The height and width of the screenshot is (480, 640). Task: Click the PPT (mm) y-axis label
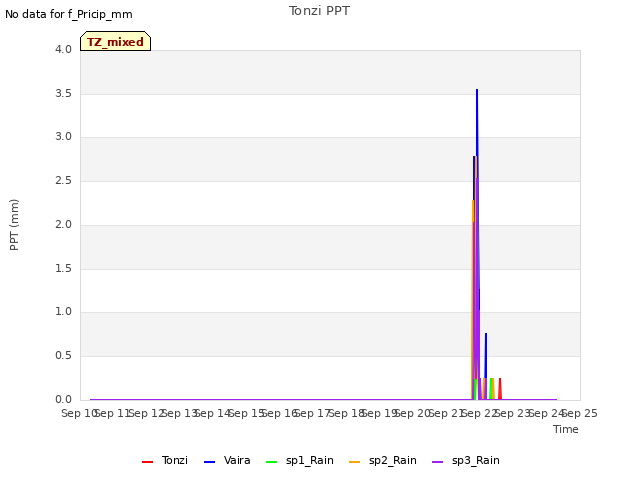click(14, 225)
